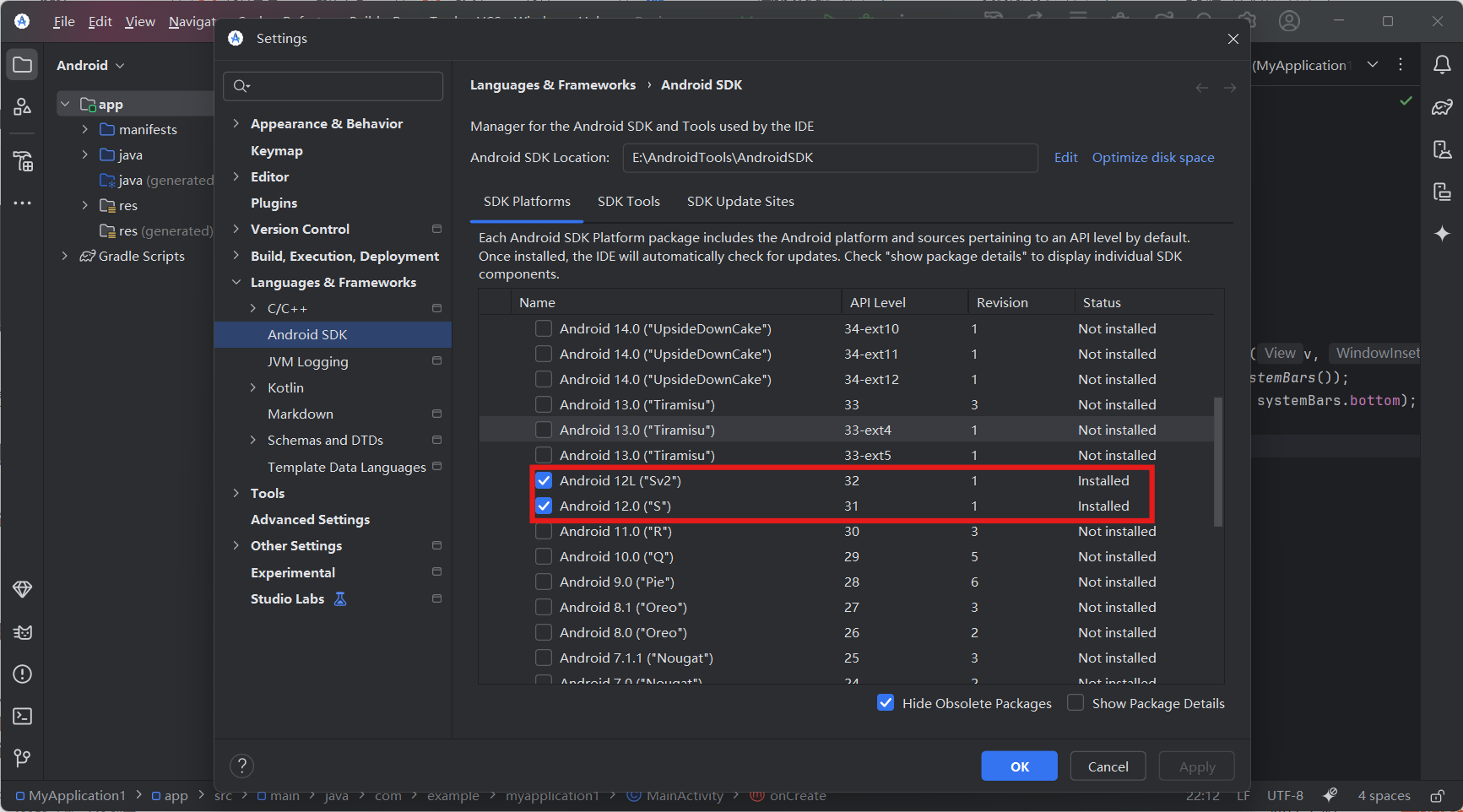Uncheck Android 12L ("Sv2") checkbox

(544, 480)
